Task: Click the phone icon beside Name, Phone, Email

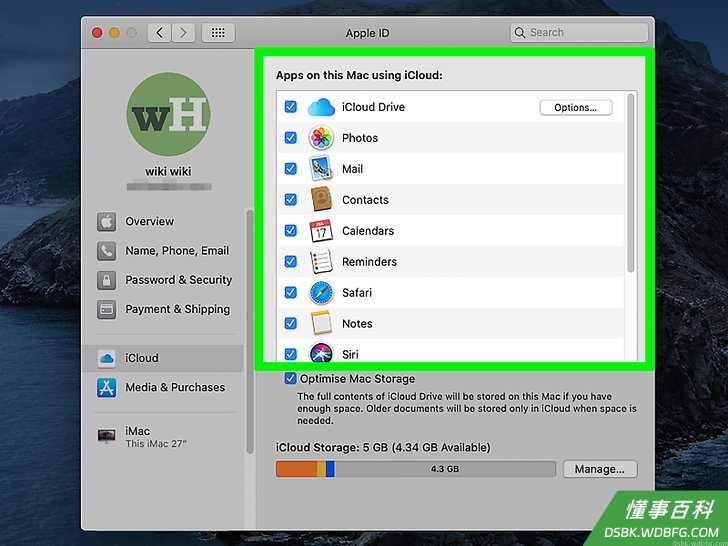Action: [x=106, y=251]
